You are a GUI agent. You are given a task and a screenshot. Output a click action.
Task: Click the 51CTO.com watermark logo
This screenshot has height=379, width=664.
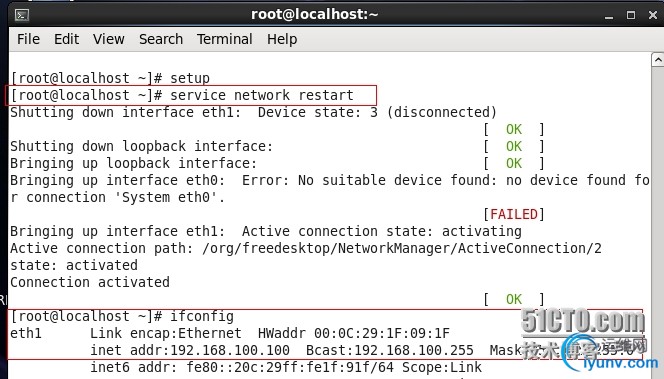[583, 321]
